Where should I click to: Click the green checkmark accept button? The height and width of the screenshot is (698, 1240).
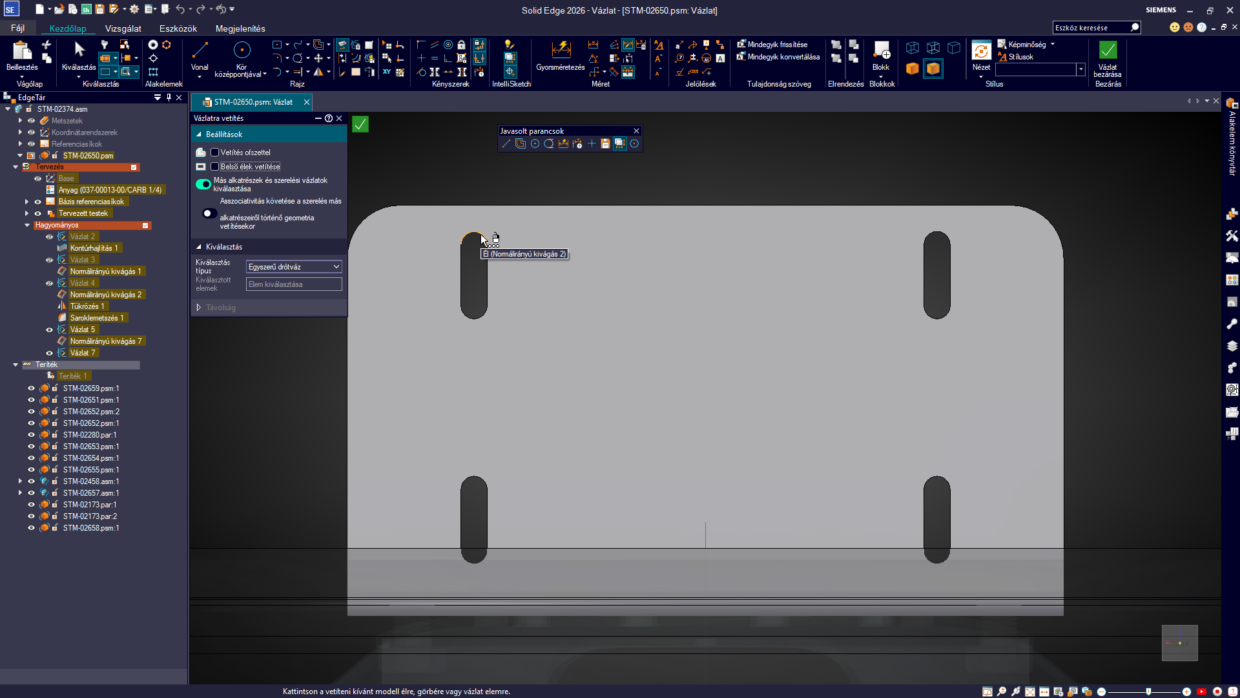pos(360,124)
